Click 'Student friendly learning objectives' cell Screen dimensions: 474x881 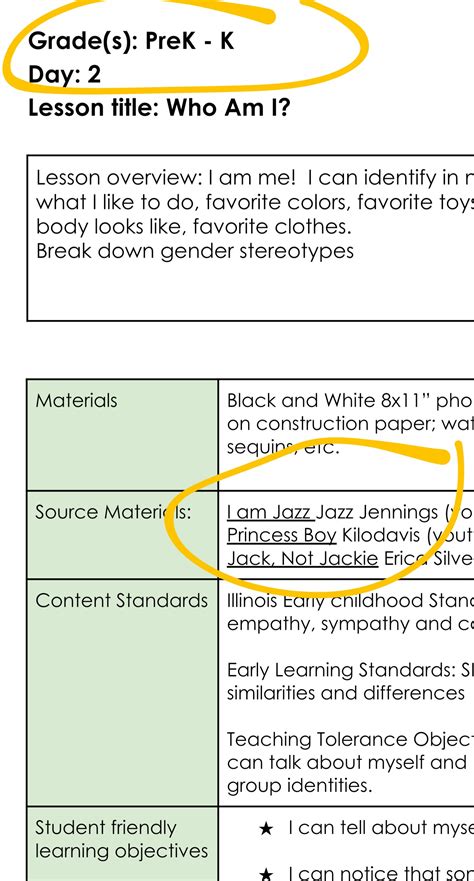[x=122, y=844]
